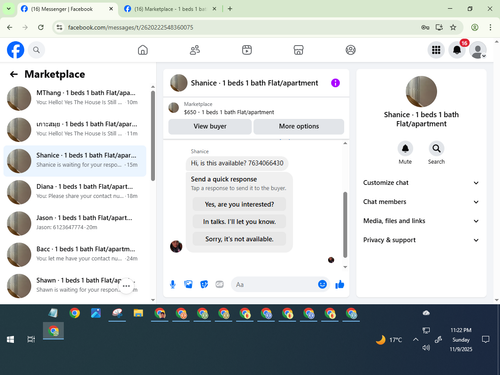Open MThang conversation
This screenshot has height=375, width=500.
click(x=75, y=98)
